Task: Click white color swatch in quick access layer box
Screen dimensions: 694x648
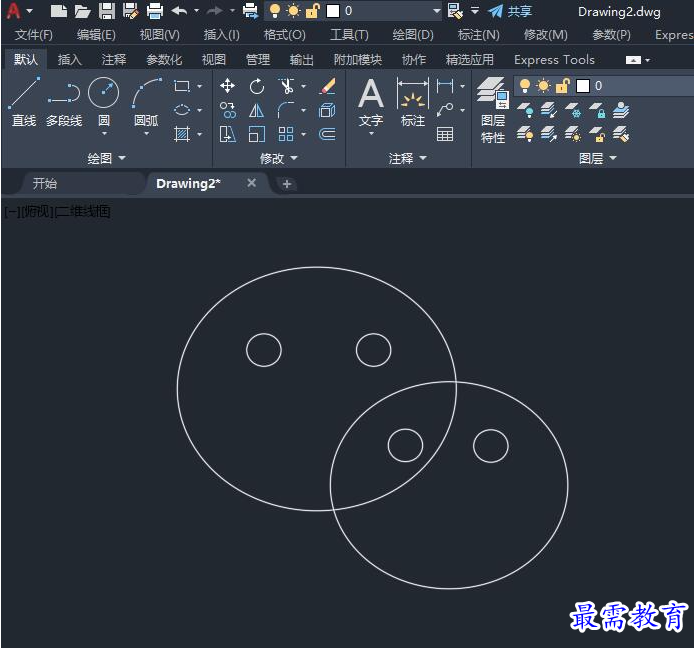Action: [x=333, y=11]
